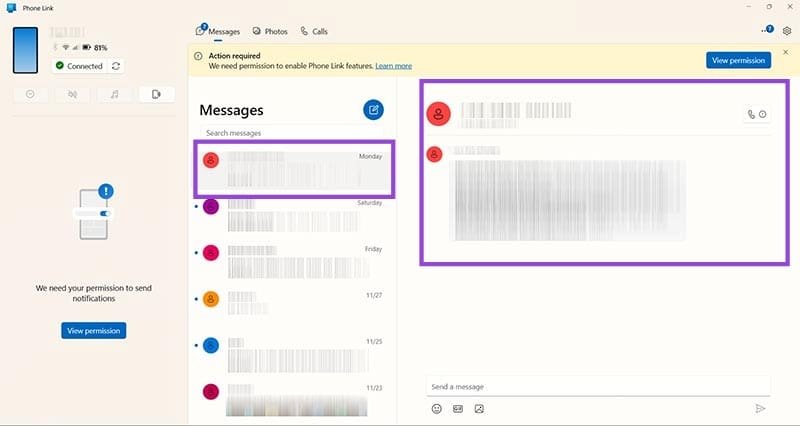Open the conversation dated Saturday
Image resolution: width=800 pixels, height=426 pixels.
click(x=293, y=216)
